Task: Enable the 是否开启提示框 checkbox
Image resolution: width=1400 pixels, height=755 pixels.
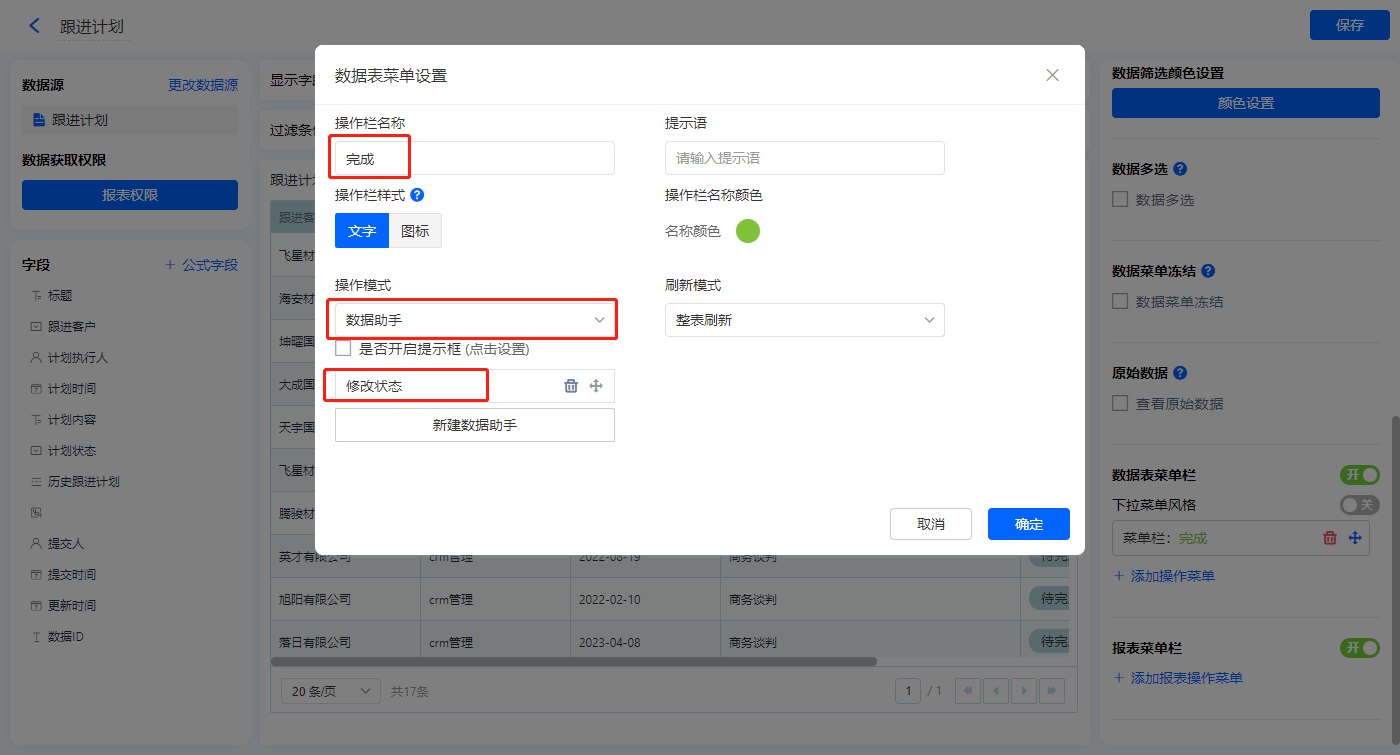Action: point(344,349)
